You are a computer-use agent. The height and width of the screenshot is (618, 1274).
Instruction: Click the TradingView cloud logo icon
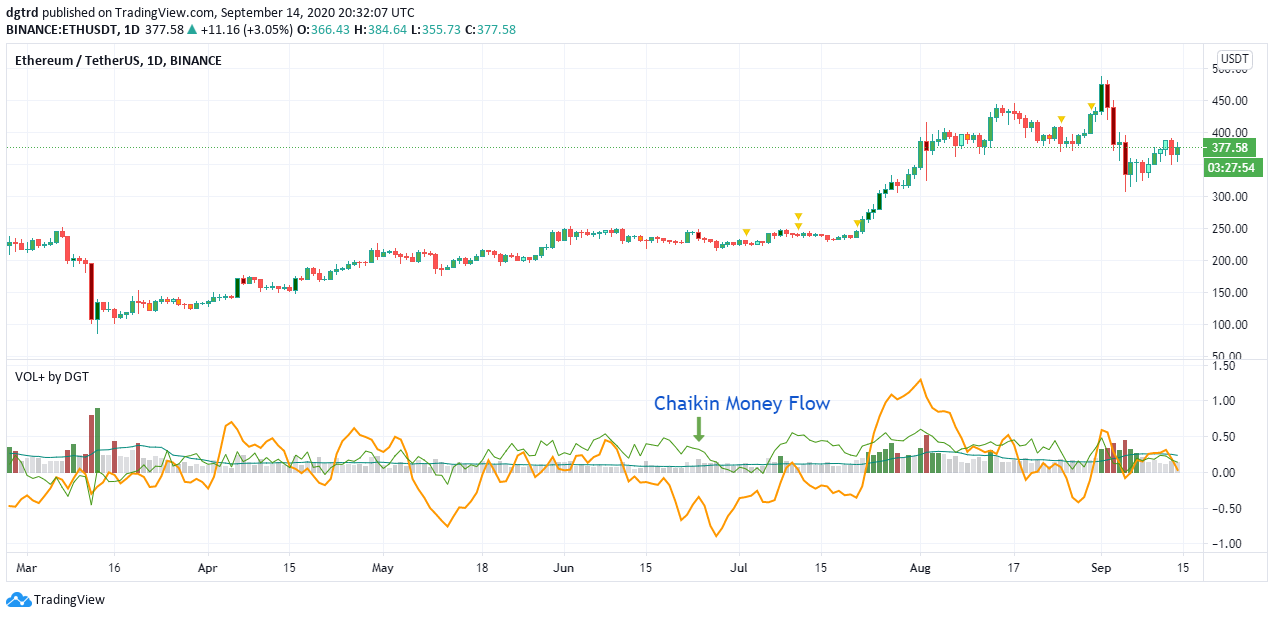[x=18, y=600]
